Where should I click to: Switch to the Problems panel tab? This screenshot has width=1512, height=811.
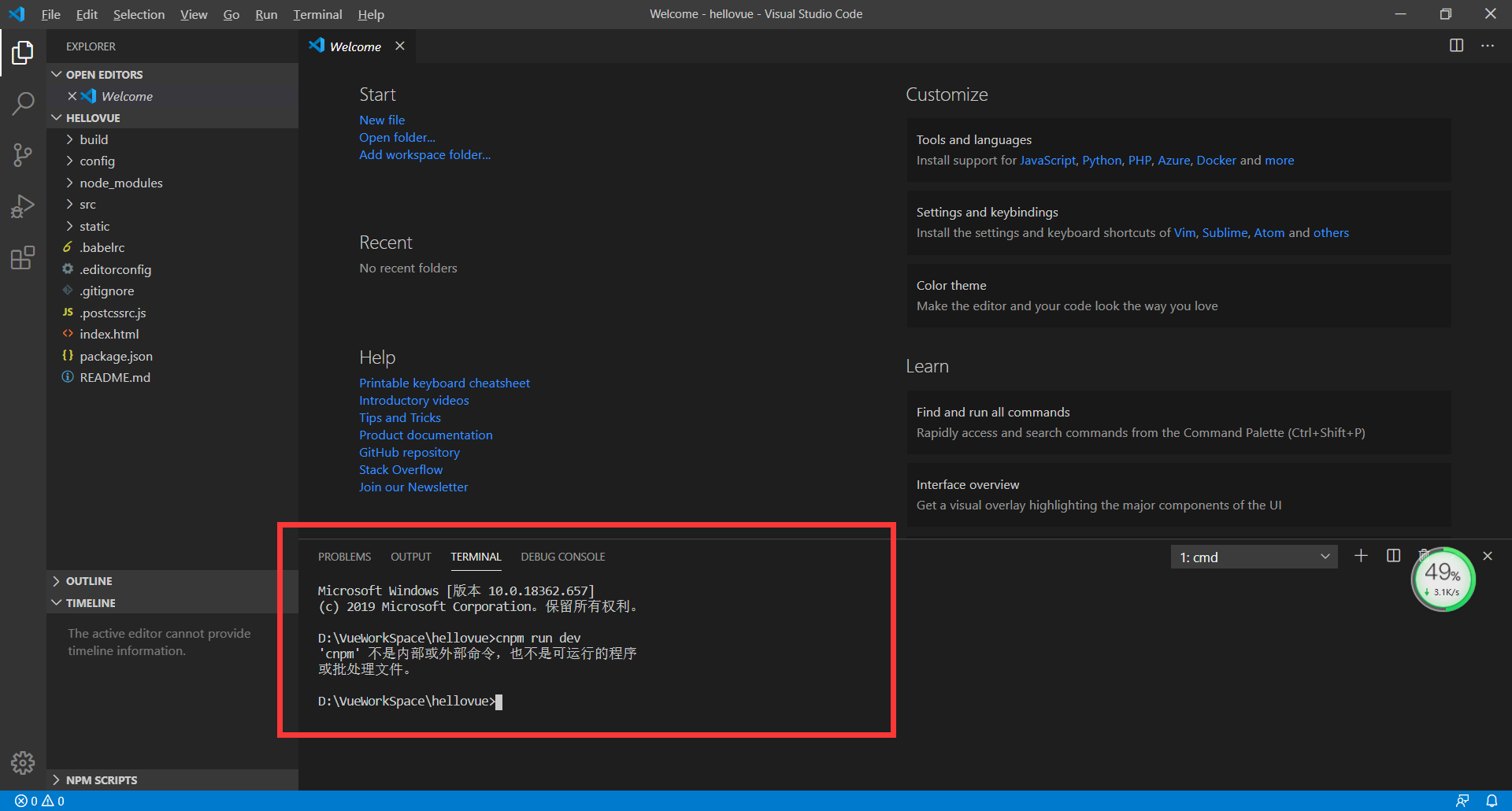click(344, 557)
